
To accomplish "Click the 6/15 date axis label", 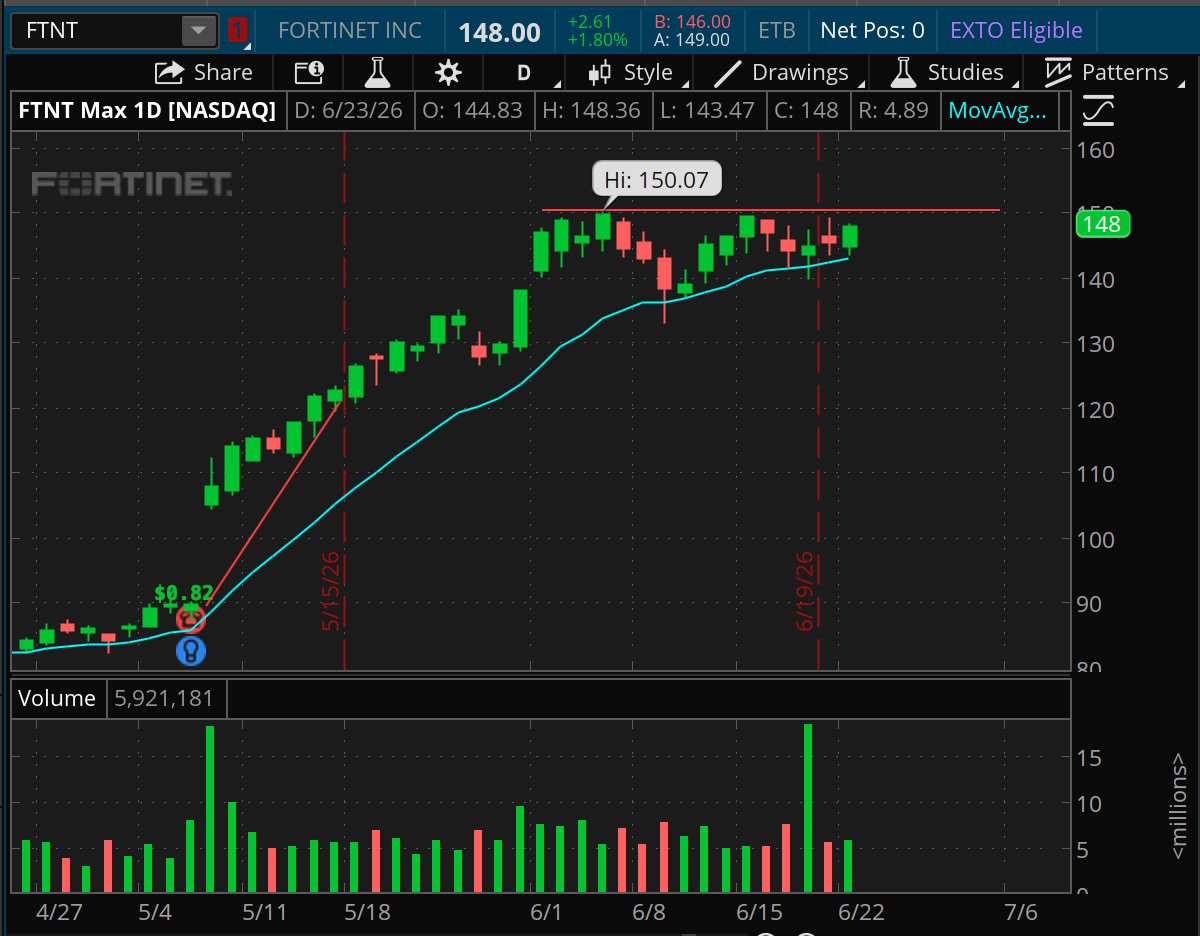I will point(758,912).
